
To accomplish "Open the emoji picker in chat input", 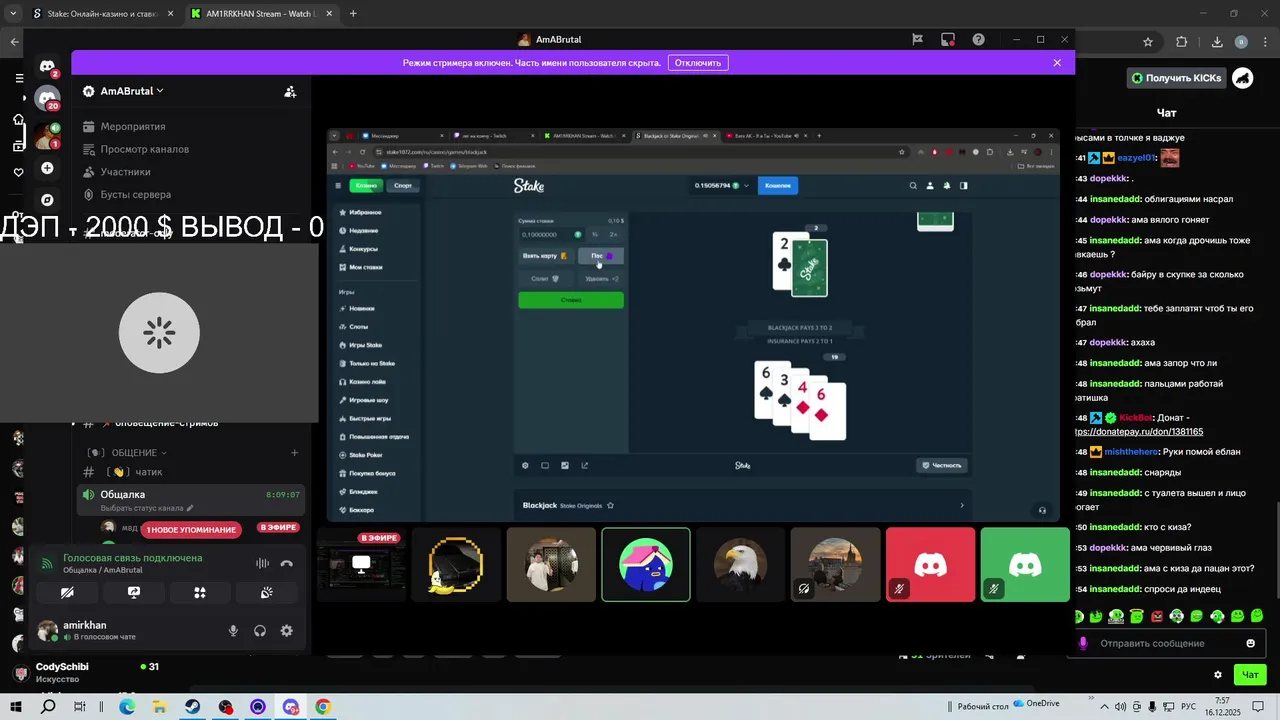I will pyautogui.click(x=1250, y=643).
